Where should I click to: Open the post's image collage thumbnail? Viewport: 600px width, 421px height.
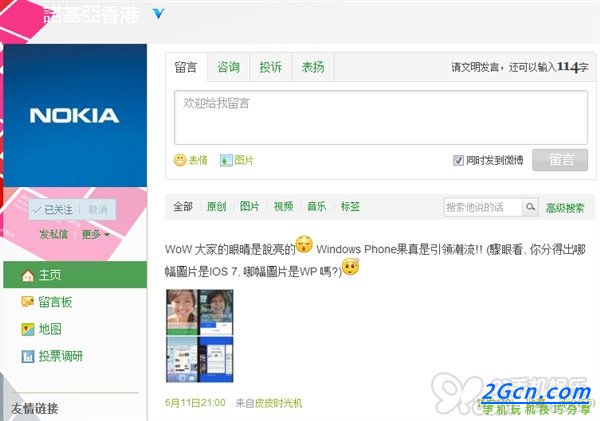pyautogui.click(x=199, y=336)
